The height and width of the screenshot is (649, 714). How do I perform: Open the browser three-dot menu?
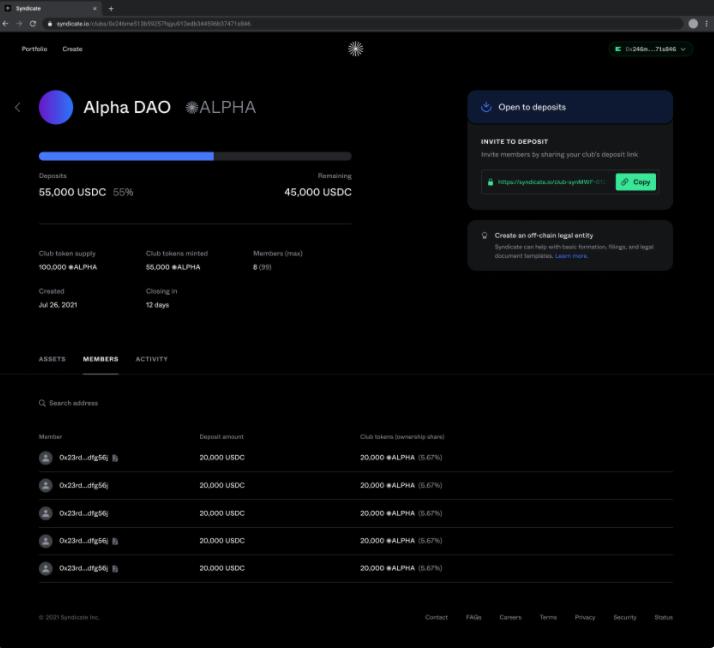[706, 23]
